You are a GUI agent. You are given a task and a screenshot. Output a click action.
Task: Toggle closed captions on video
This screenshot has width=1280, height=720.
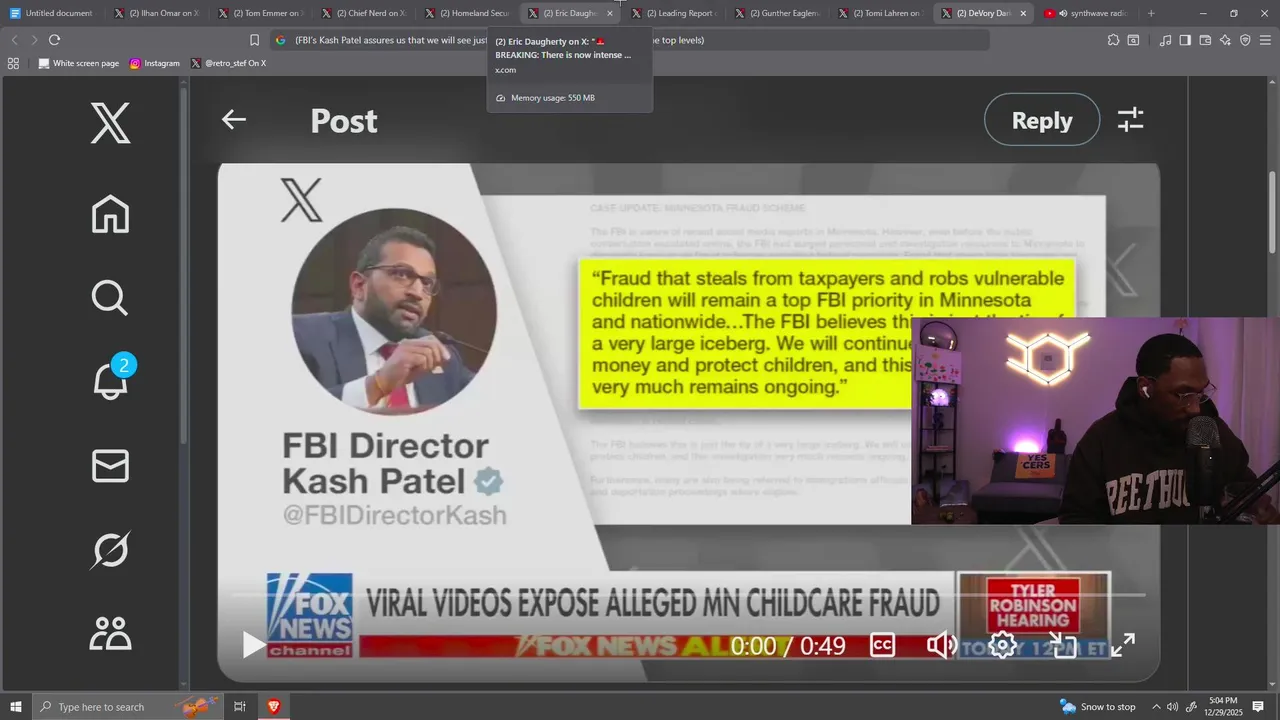pyautogui.click(x=882, y=645)
